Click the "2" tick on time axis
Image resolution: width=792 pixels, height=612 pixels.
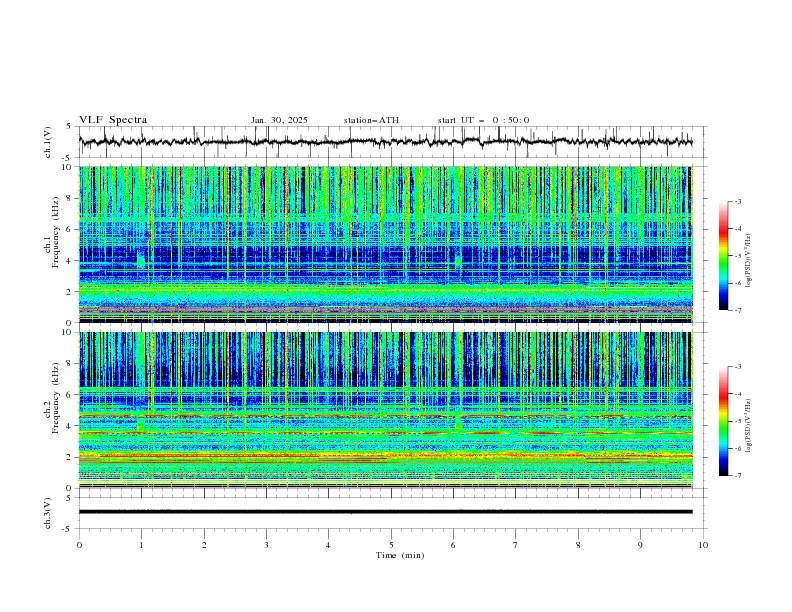click(204, 545)
